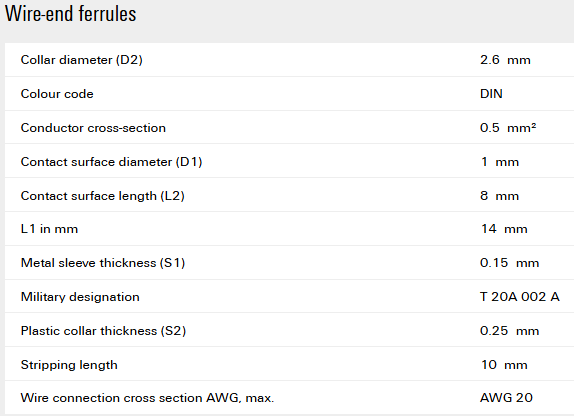Screen dimensions: 574x416
Task: Select the L1 in mm label
Action: tap(49, 229)
